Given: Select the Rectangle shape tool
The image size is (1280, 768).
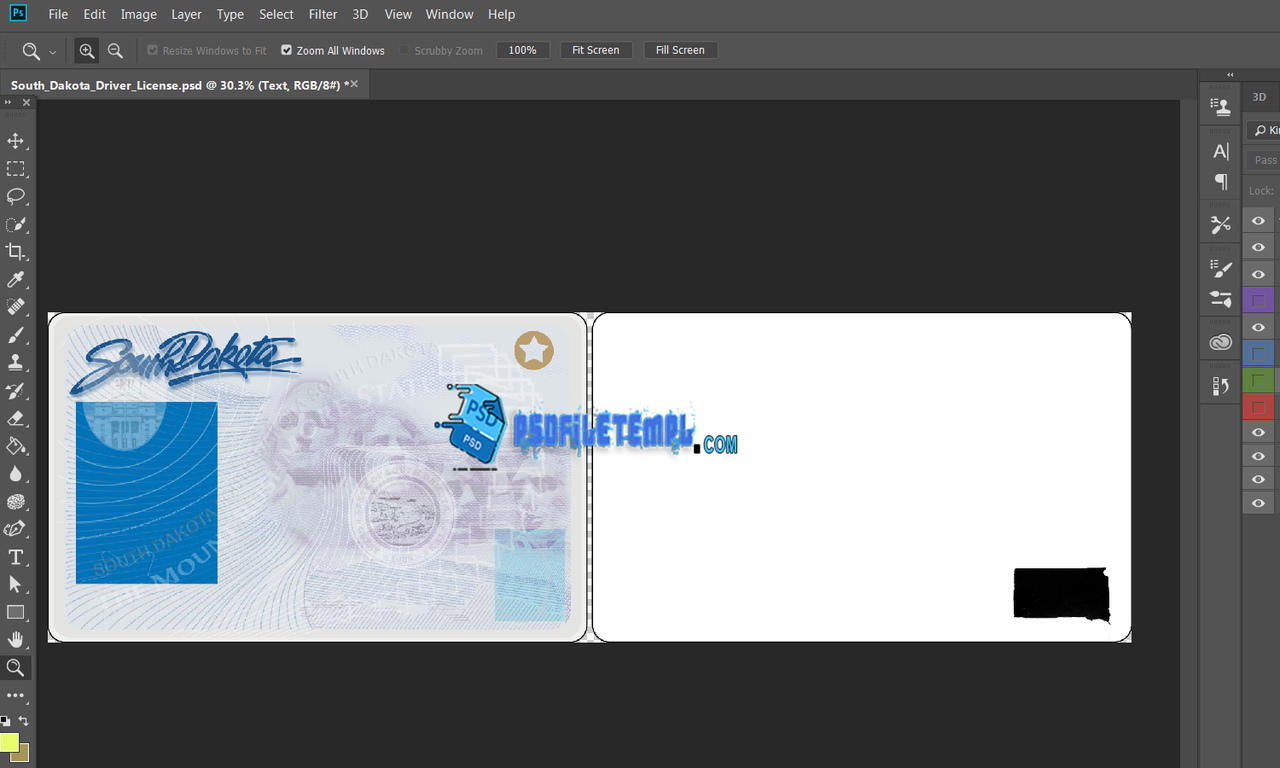Looking at the screenshot, I should click(x=16, y=612).
